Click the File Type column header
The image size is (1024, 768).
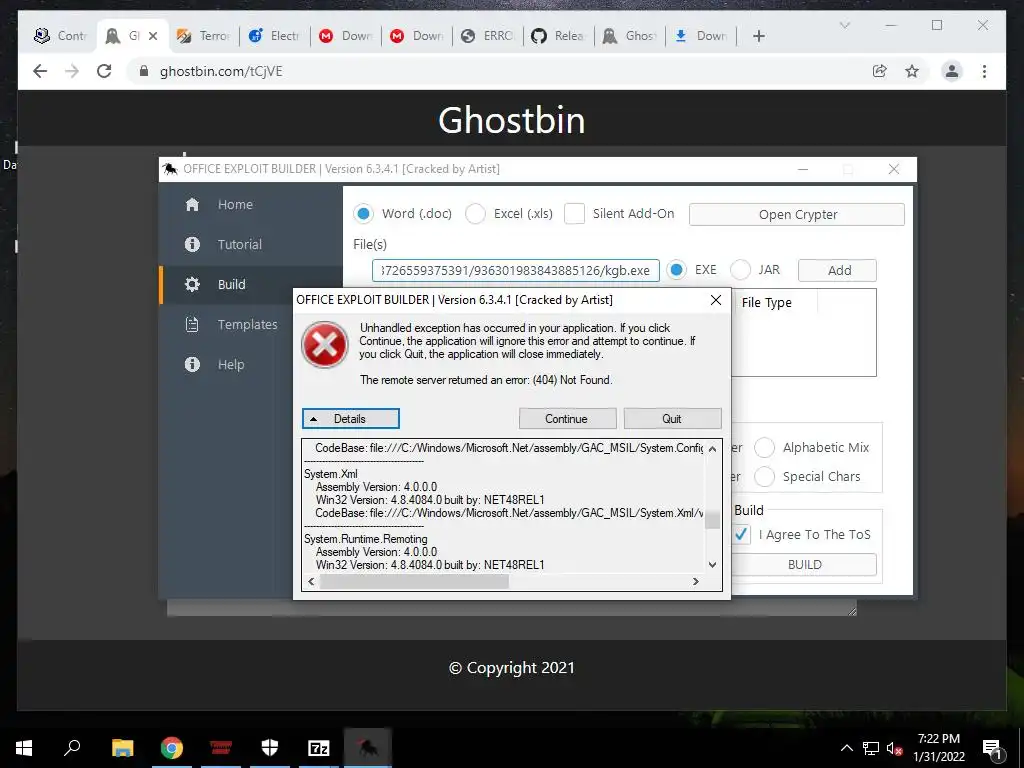[767, 302]
